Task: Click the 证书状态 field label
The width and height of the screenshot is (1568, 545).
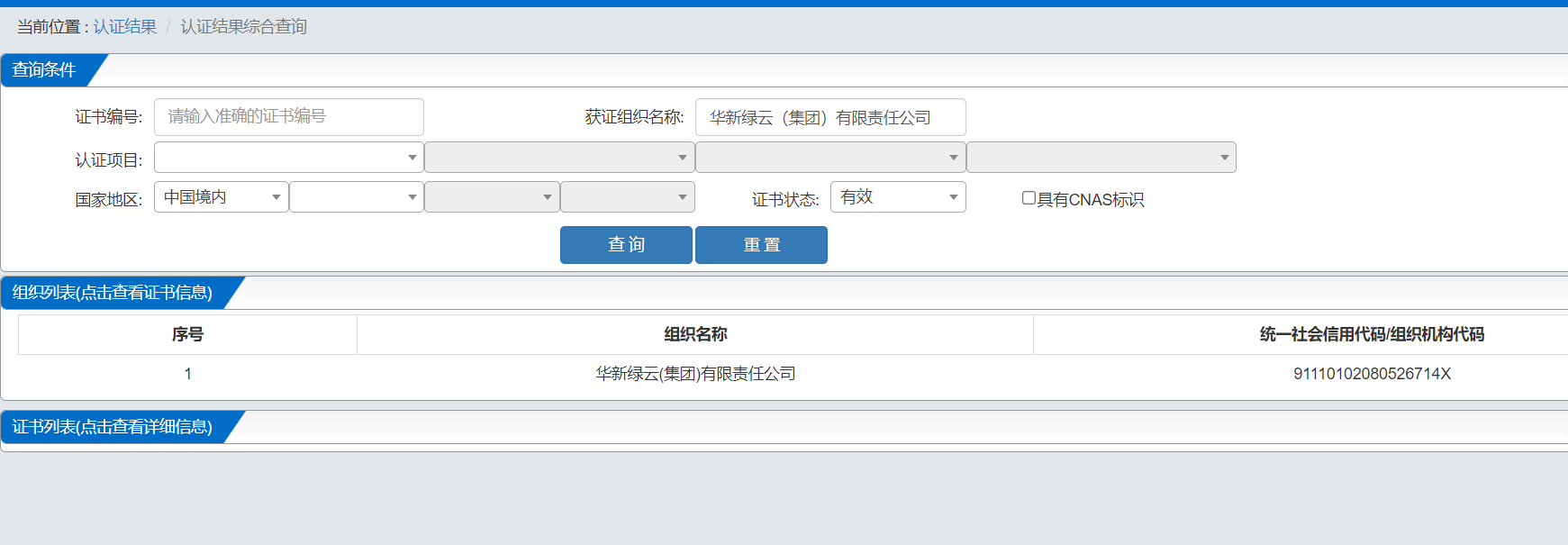Action: click(785, 200)
